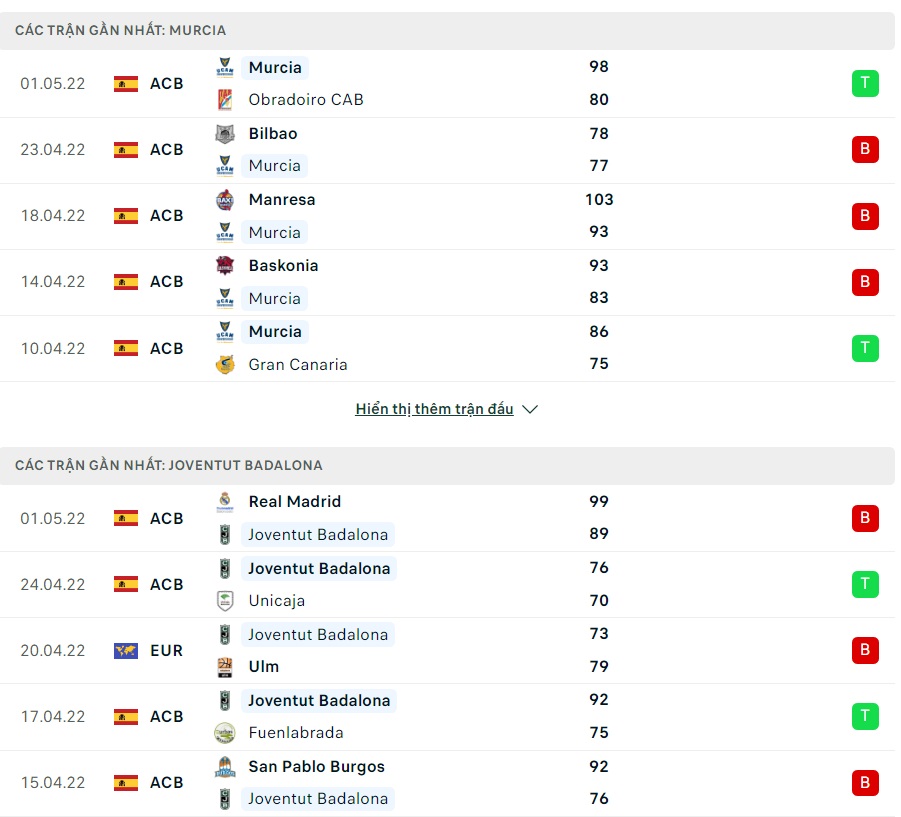Click 'Hiển thị thêm trận đấu' link
Viewport: 901px width, 817px height.
(434, 409)
